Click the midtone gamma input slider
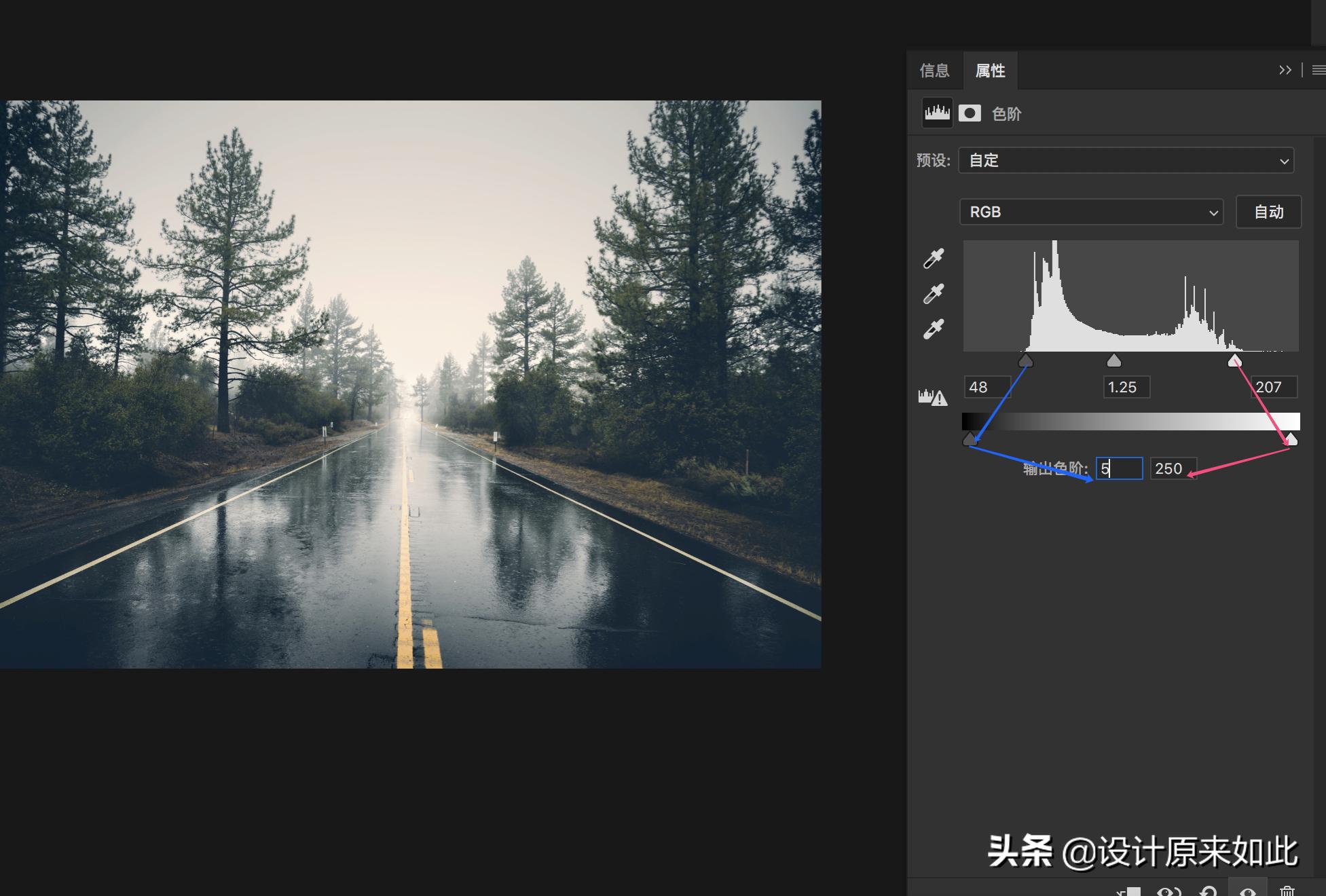Image resolution: width=1326 pixels, height=896 pixels. coord(1113,360)
